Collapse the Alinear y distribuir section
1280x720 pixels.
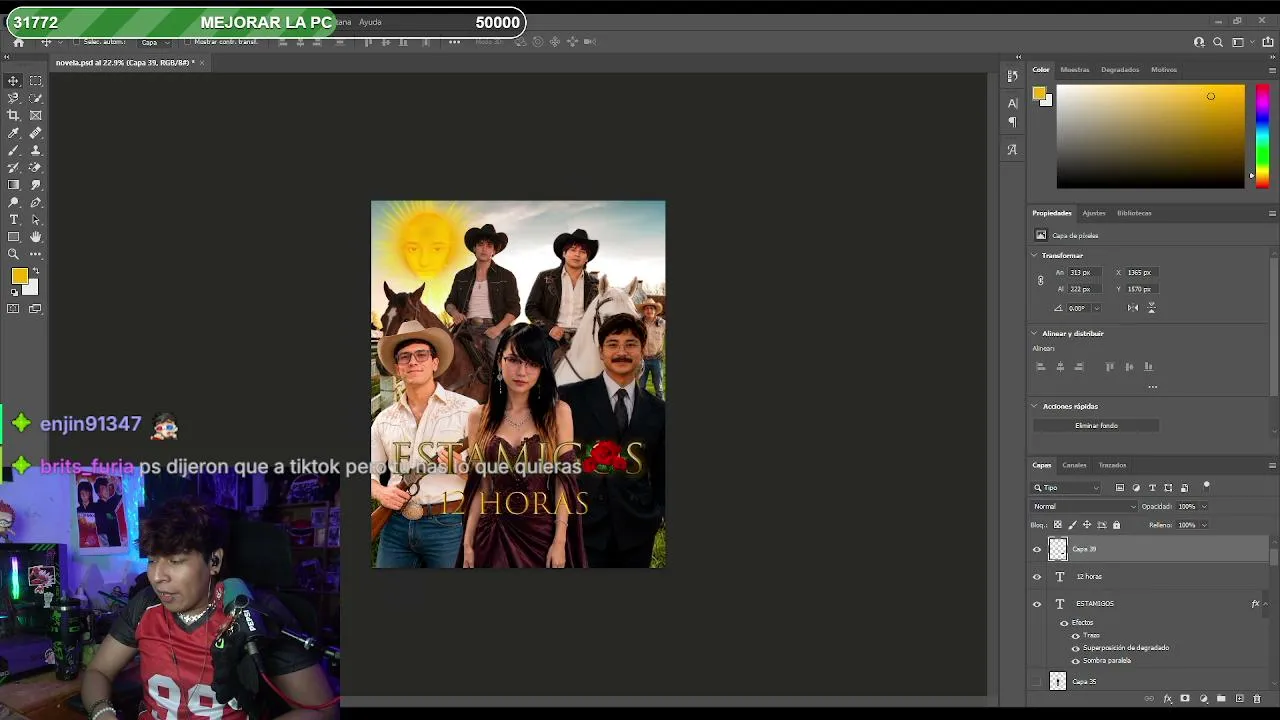1035,334
